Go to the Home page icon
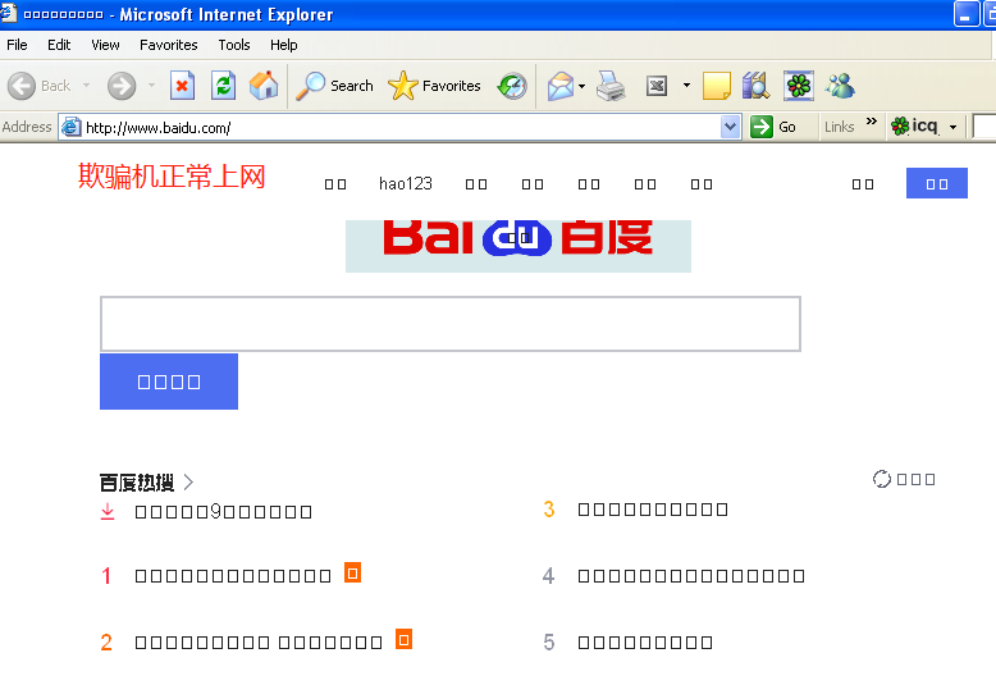This screenshot has width=996, height=676. click(x=264, y=85)
